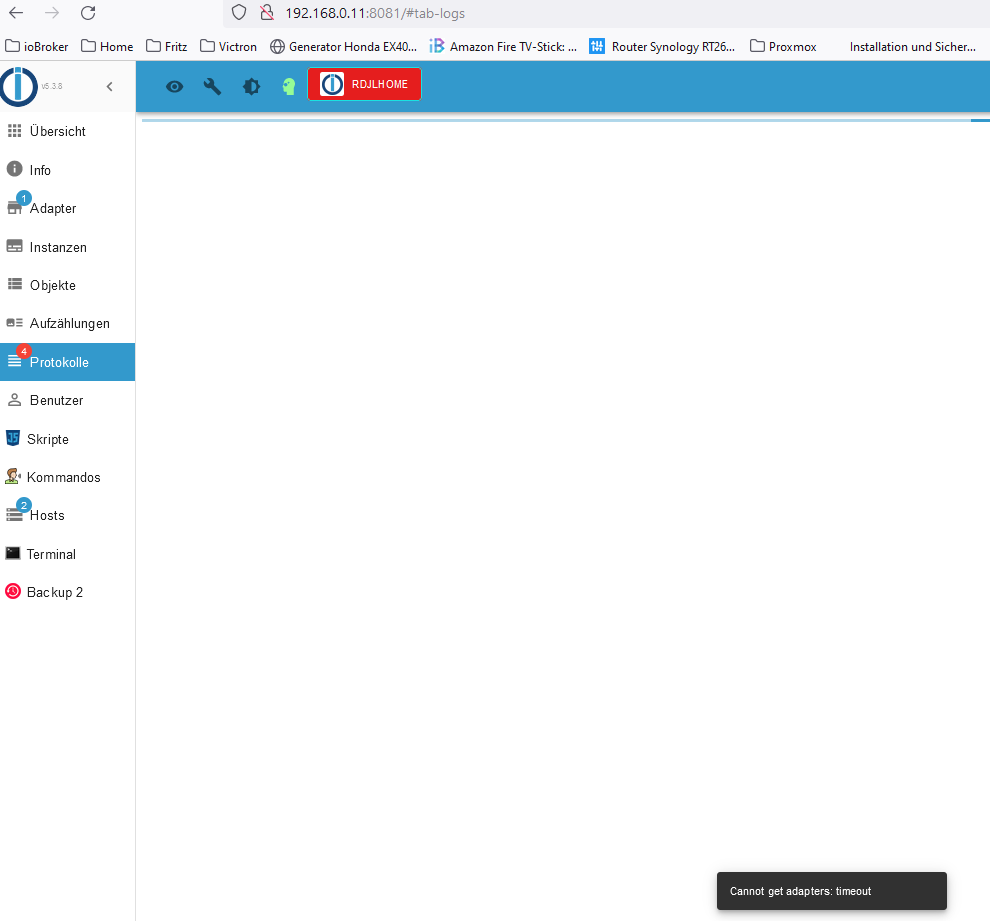
Task: Click the RDJLHOME host button
Action: (x=364, y=84)
